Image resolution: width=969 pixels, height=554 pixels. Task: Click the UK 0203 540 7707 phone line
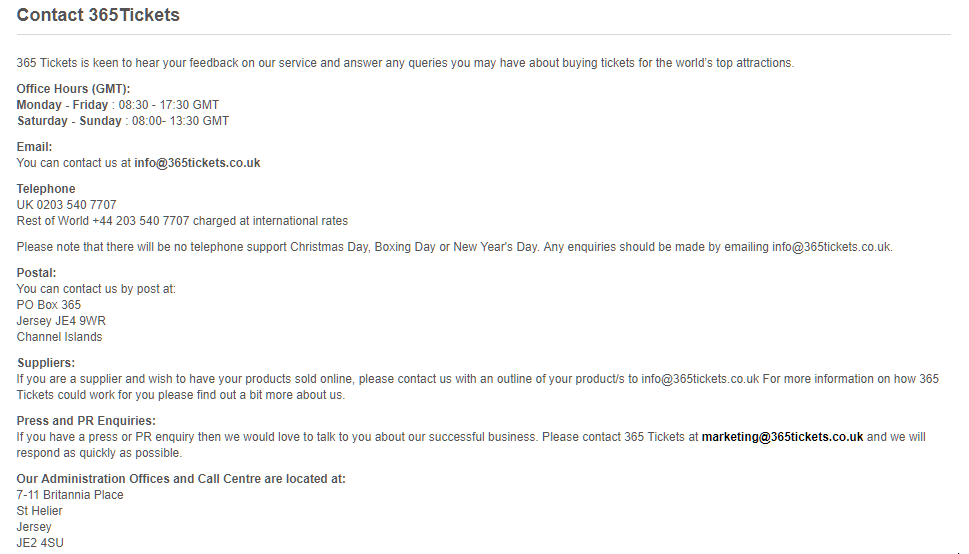tap(67, 205)
